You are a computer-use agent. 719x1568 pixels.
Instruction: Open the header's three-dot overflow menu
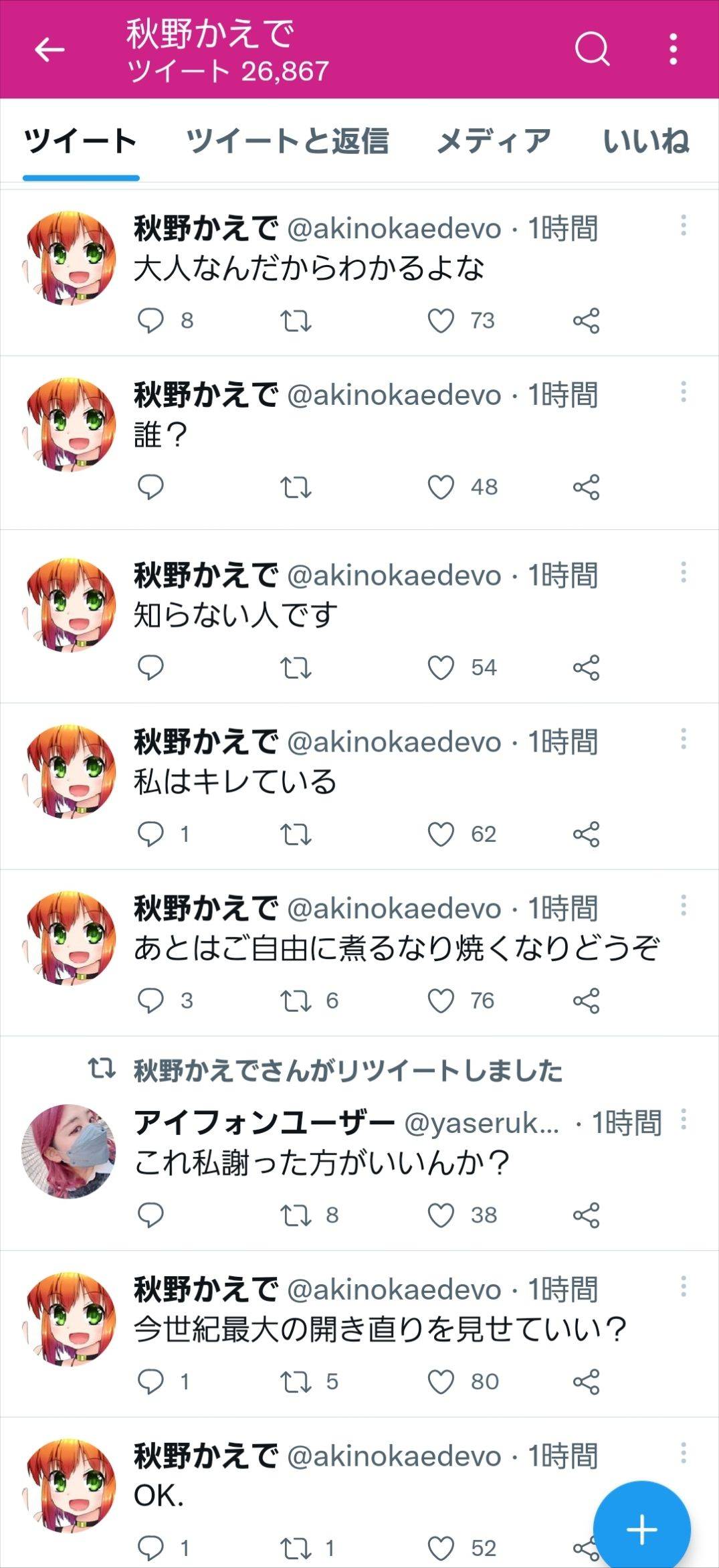(673, 49)
